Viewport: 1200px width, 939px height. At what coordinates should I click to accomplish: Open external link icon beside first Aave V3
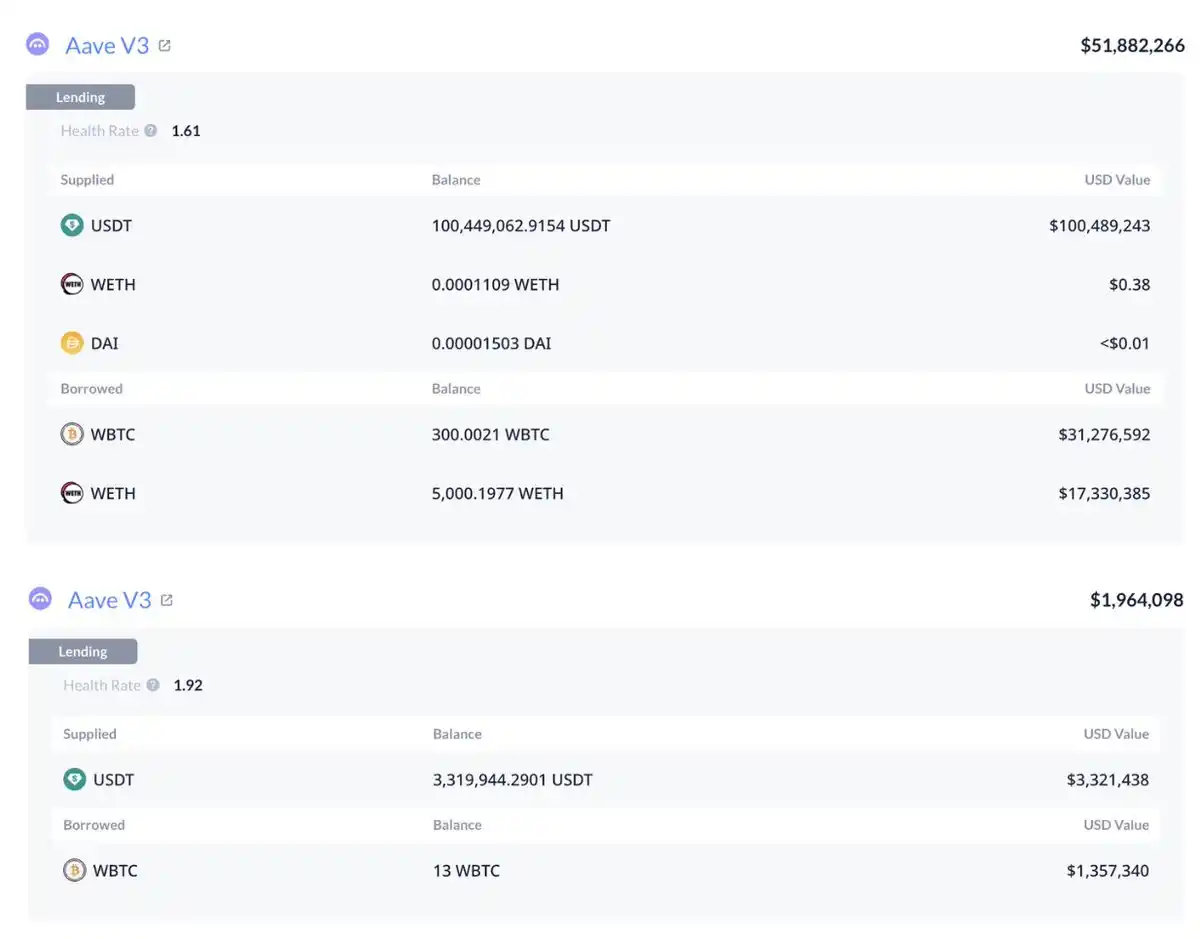tap(165, 45)
